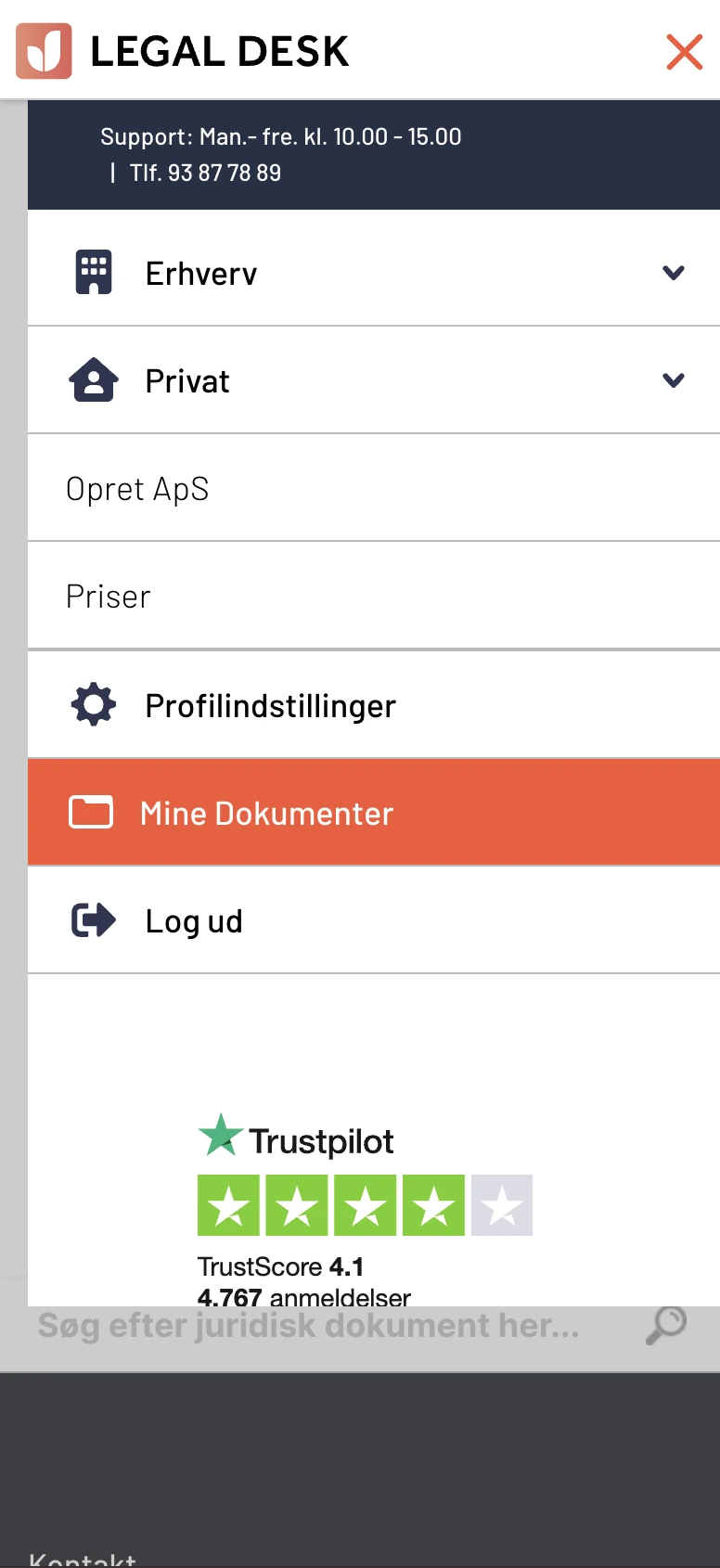Click the Log ud text
The image size is (720, 1568).
pos(194,921)
